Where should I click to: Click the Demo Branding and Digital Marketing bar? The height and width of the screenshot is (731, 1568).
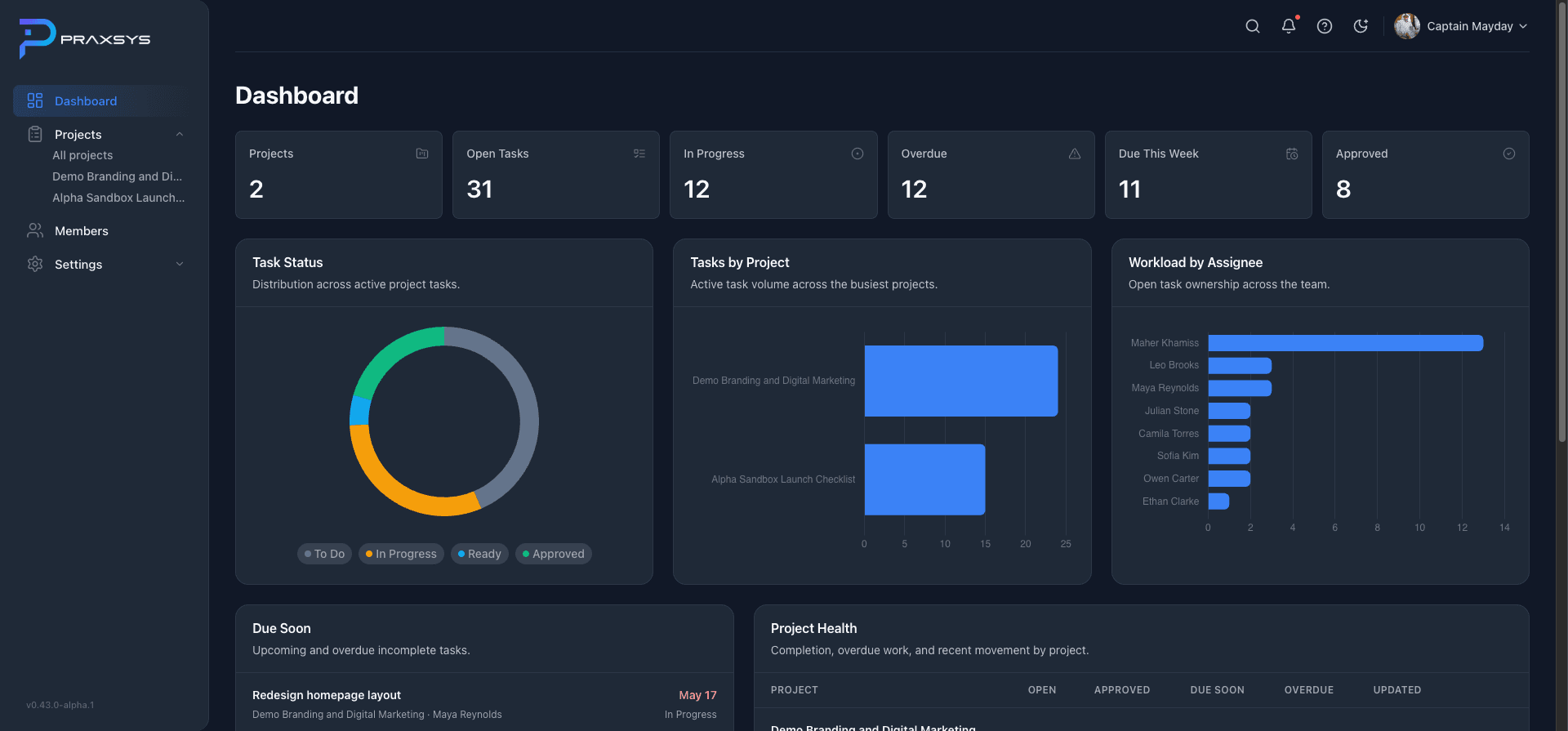click(x=961, y=381)
